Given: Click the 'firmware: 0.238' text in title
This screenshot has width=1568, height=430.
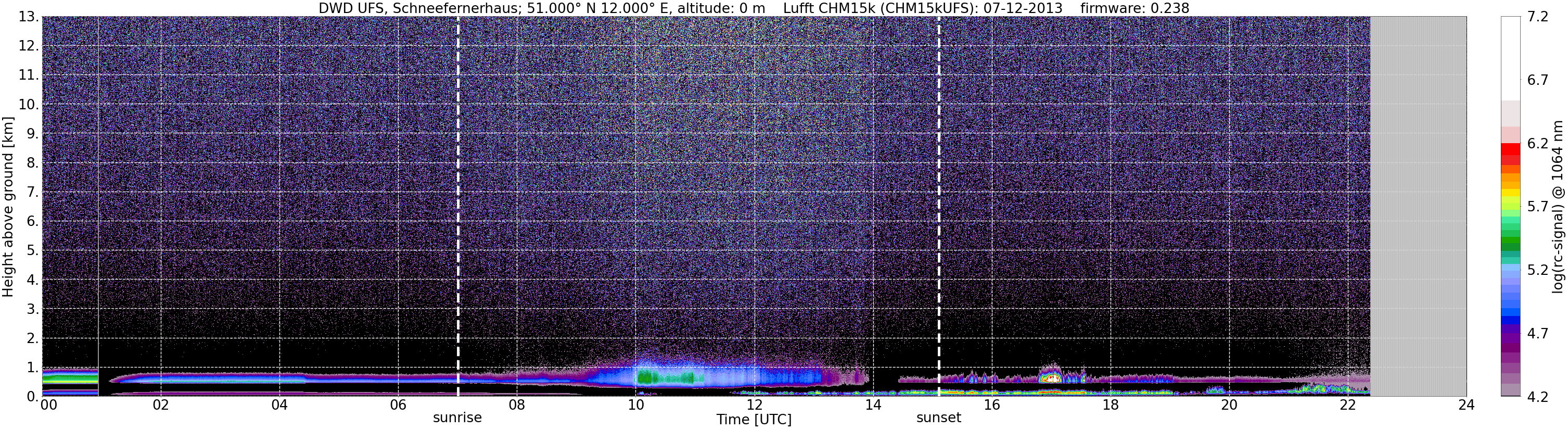Looking at the screenshot, I should 1134,8.
